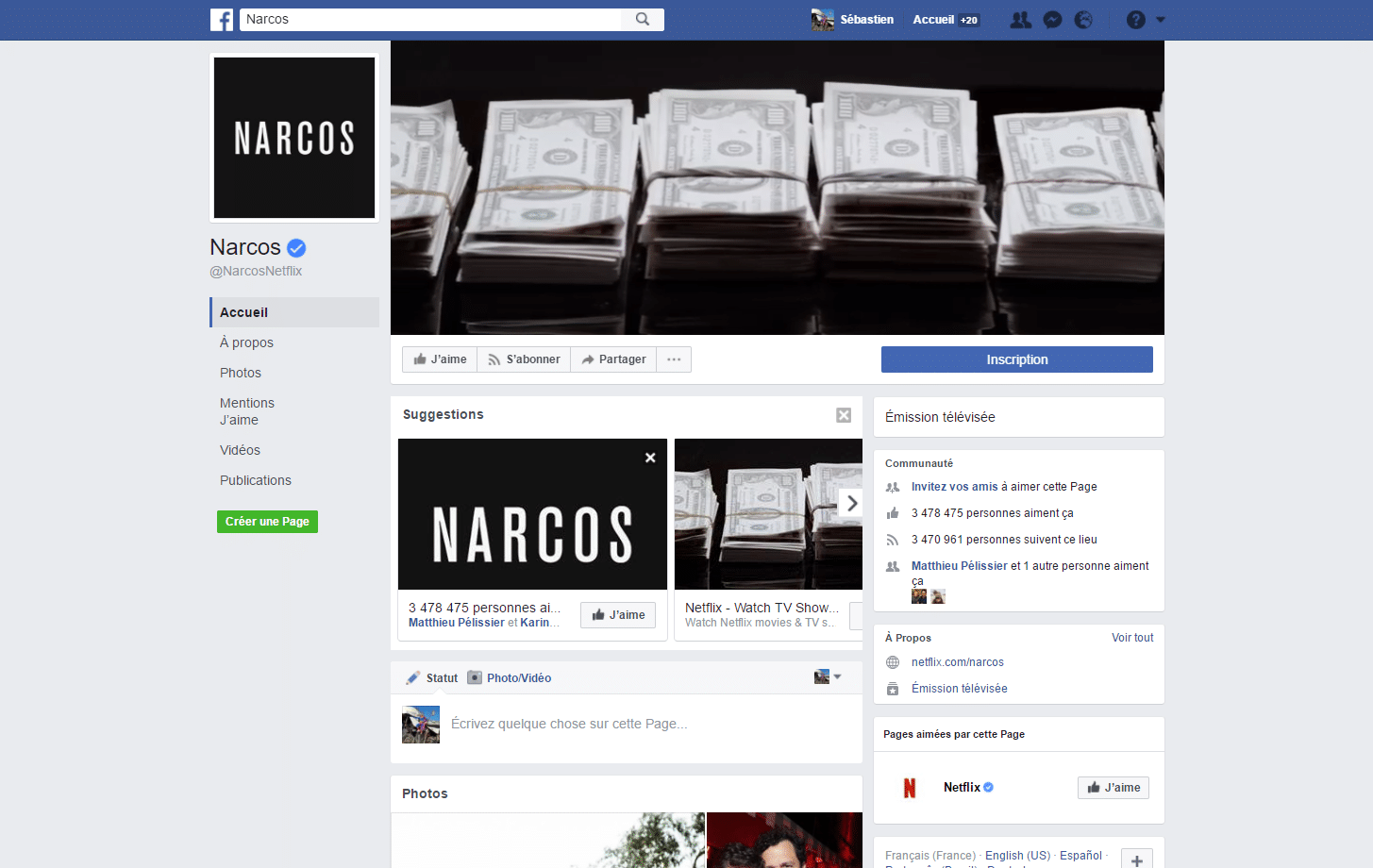Screen dimensions: 1373x868
Task: Show next suggestion with the chevron arrow
Action: 850,503
